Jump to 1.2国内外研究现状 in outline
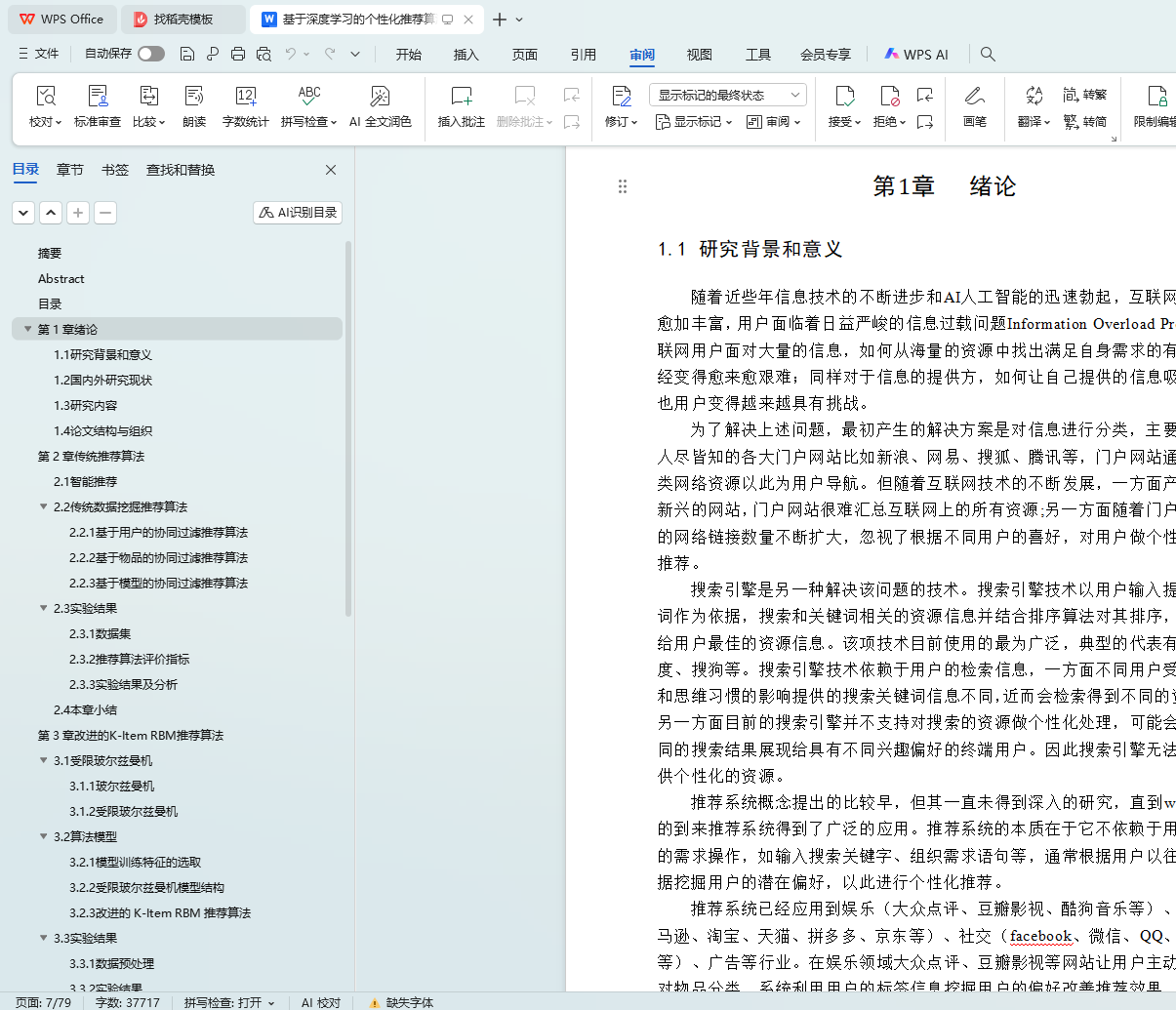Viewport: 1176px width, 1010px height. tap(103, 381)
